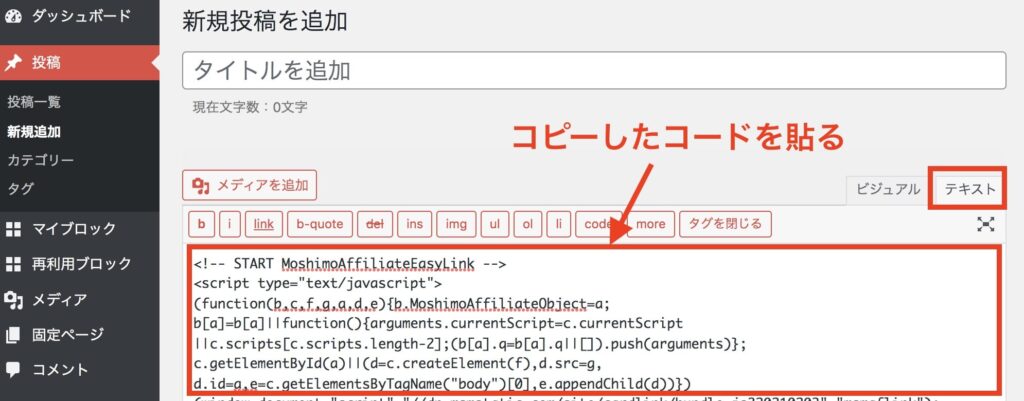The height and width of the screenshot is (401, 1024).
Task: Insert unordered list with ul button
Action: 495,224
